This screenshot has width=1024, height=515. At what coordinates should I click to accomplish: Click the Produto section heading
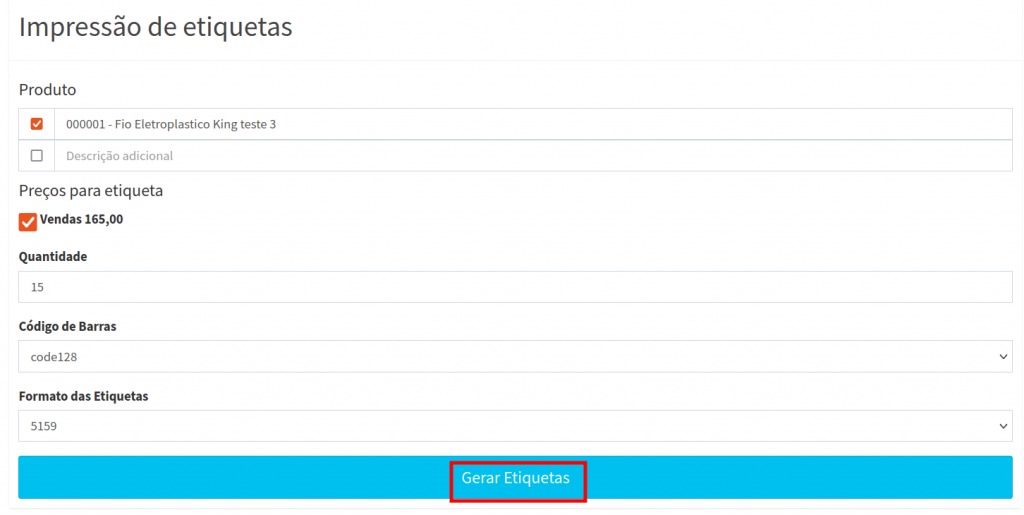tap(47, 90)
